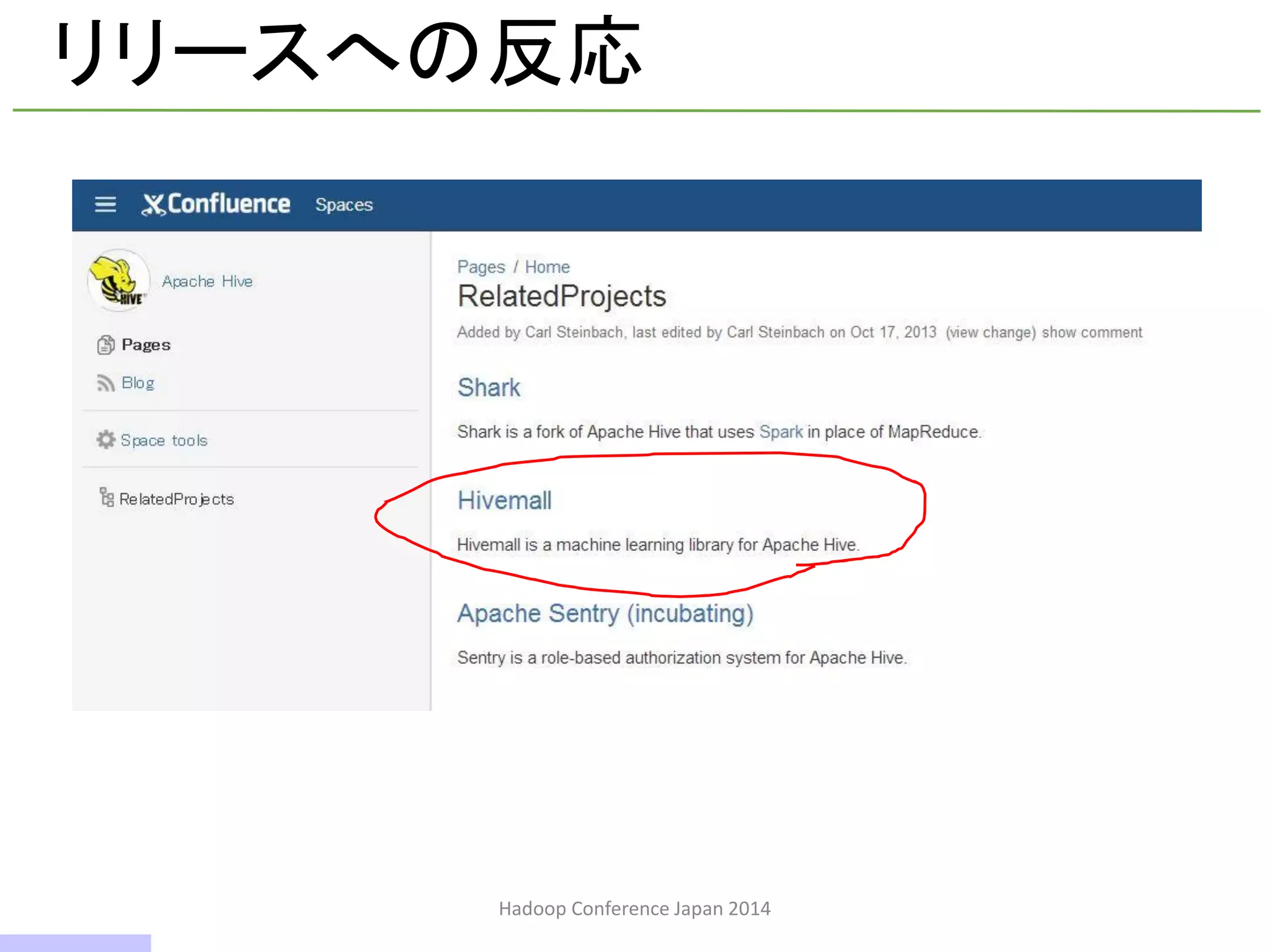The image size is (1270, 952).
Task: Click the 'Hadoop Conference Japan 2014' footer text
Action: [634, 909]
